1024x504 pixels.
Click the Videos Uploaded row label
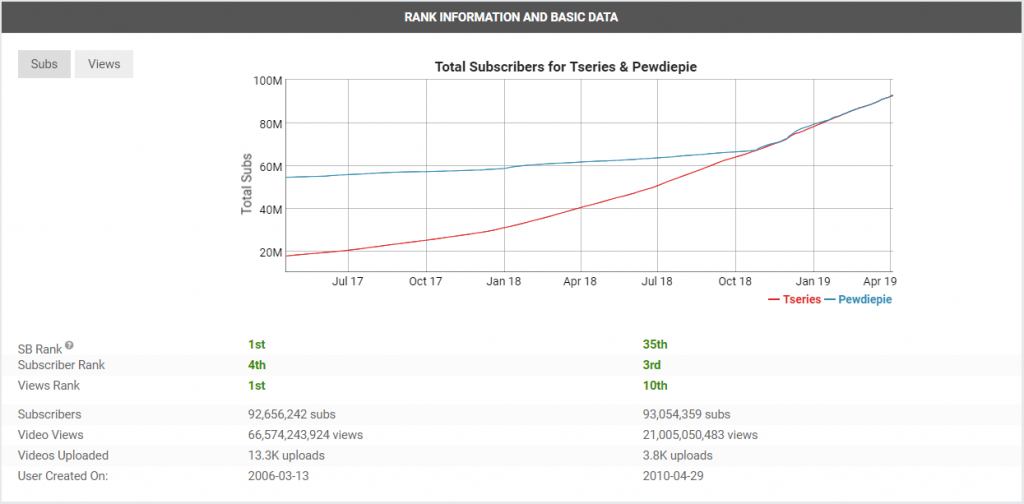click(63, 455)
